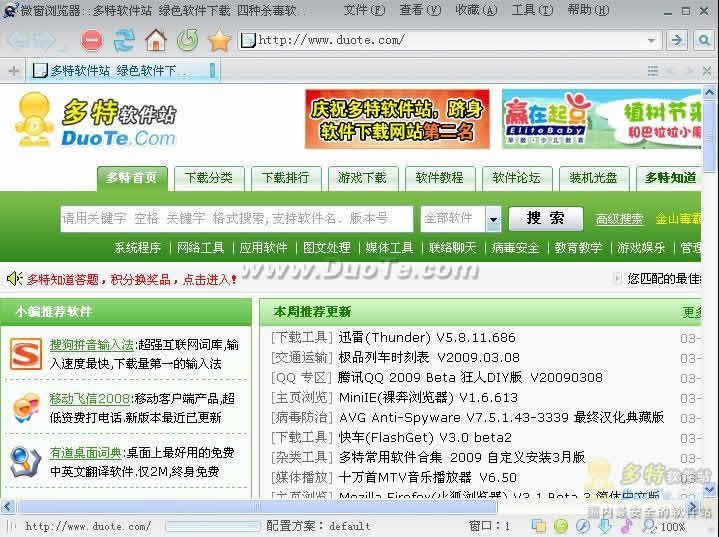This screenshot has width=719, height=537.
Task: Open the 全部软件 category dropdown
Action: tap(493, 219)
